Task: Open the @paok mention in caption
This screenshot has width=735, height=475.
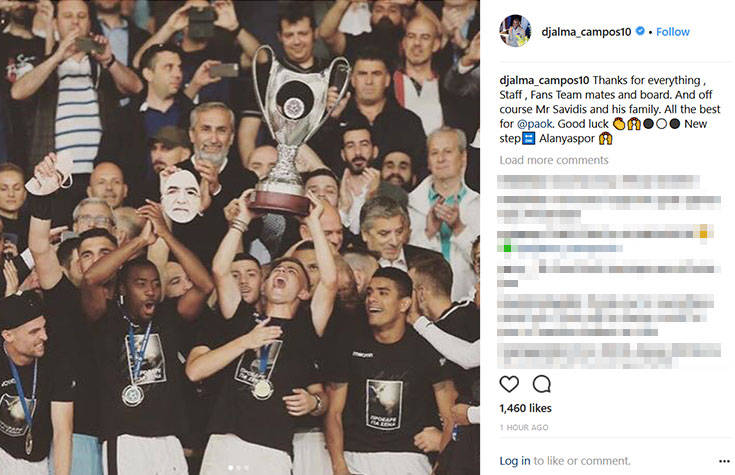Action: tap(535, 124)
